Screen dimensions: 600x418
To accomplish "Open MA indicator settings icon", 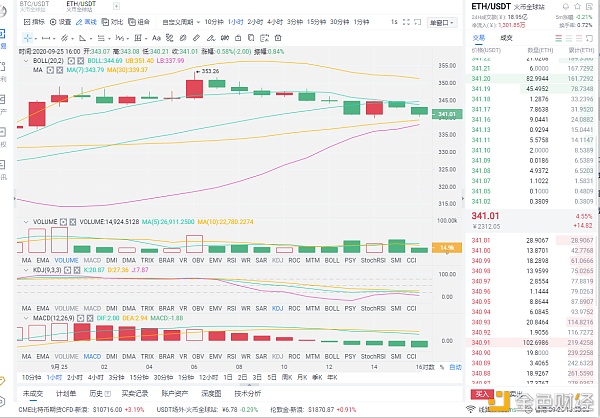I will pyautogui.click(x=50, y=70).
